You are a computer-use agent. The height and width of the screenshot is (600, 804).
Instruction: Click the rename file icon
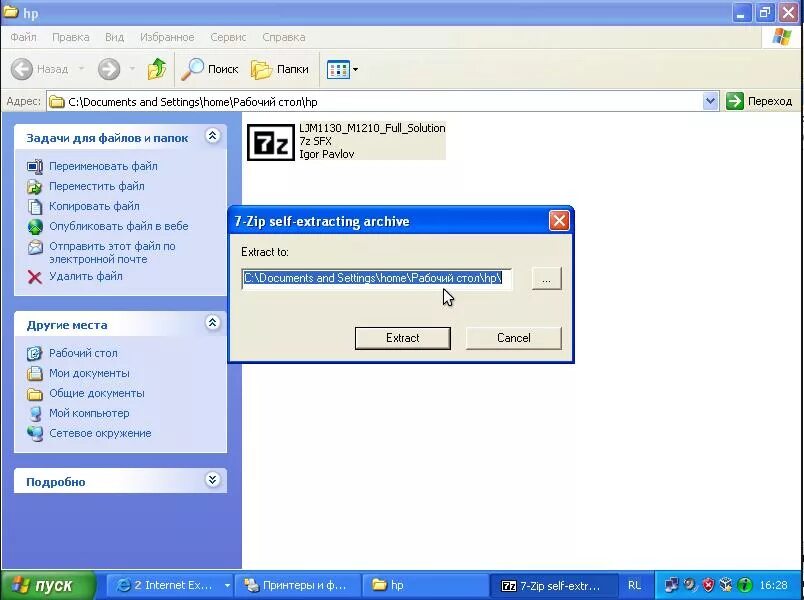[x=35, y=167]
